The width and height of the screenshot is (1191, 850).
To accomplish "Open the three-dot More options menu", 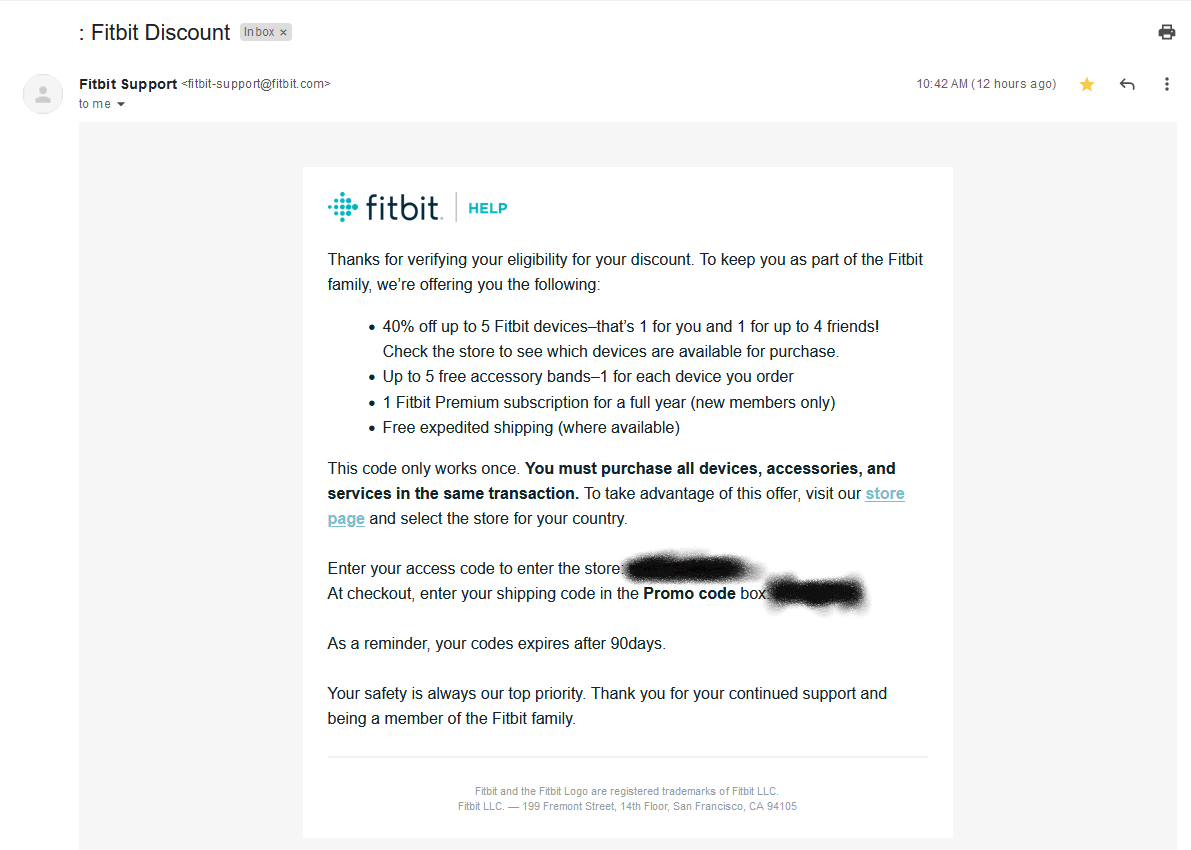I will tap(1166, 84).
